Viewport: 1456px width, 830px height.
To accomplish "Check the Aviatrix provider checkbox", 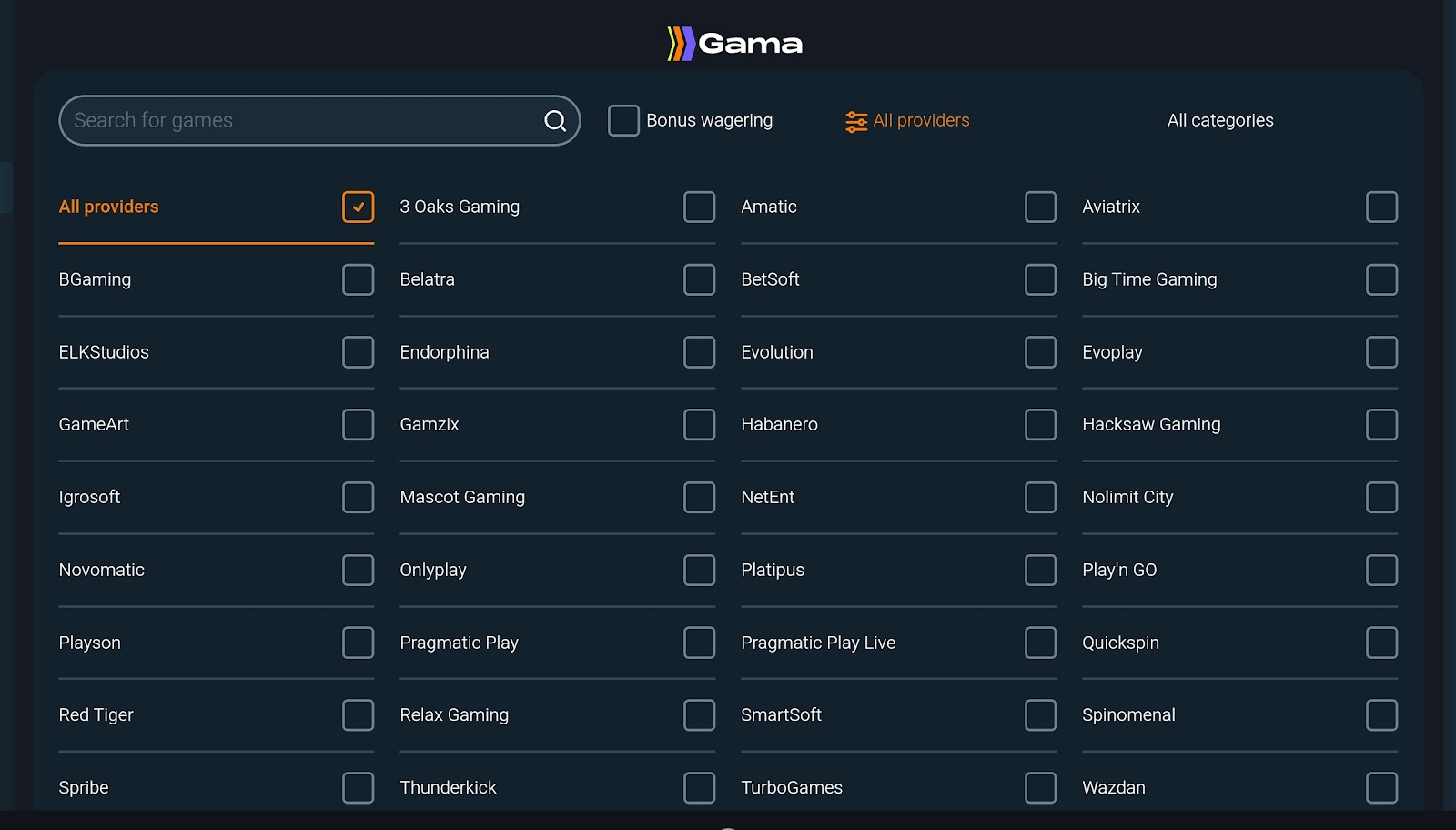I will coord(1382,207).
